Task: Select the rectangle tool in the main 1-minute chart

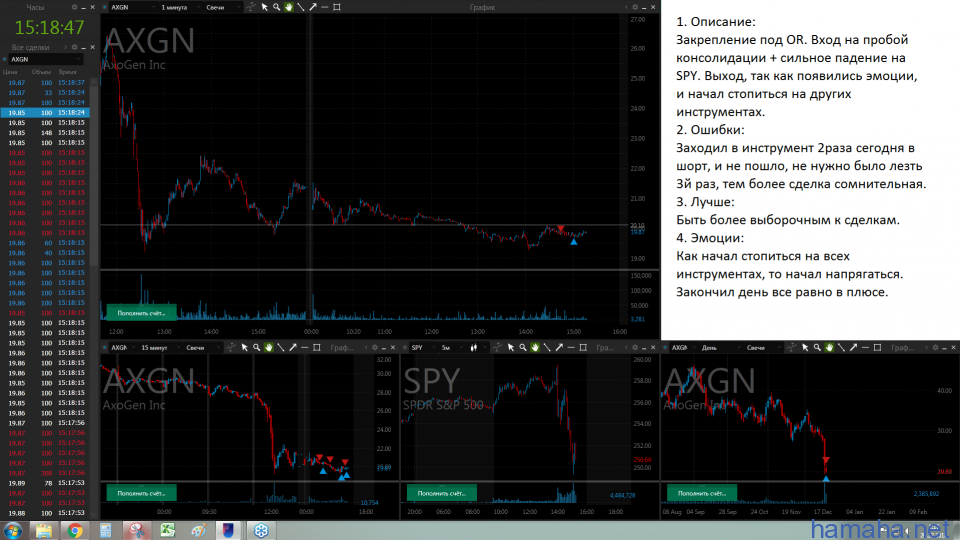Action: [337, 7]
